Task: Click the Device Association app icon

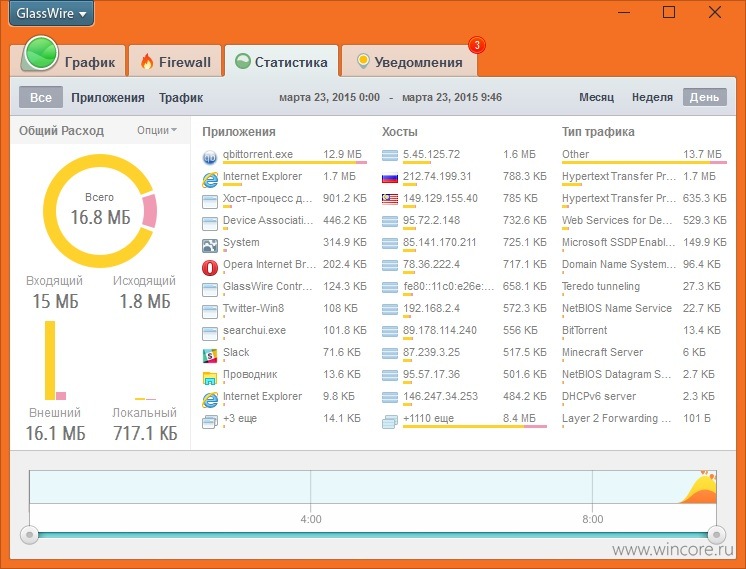Action: 210,223
